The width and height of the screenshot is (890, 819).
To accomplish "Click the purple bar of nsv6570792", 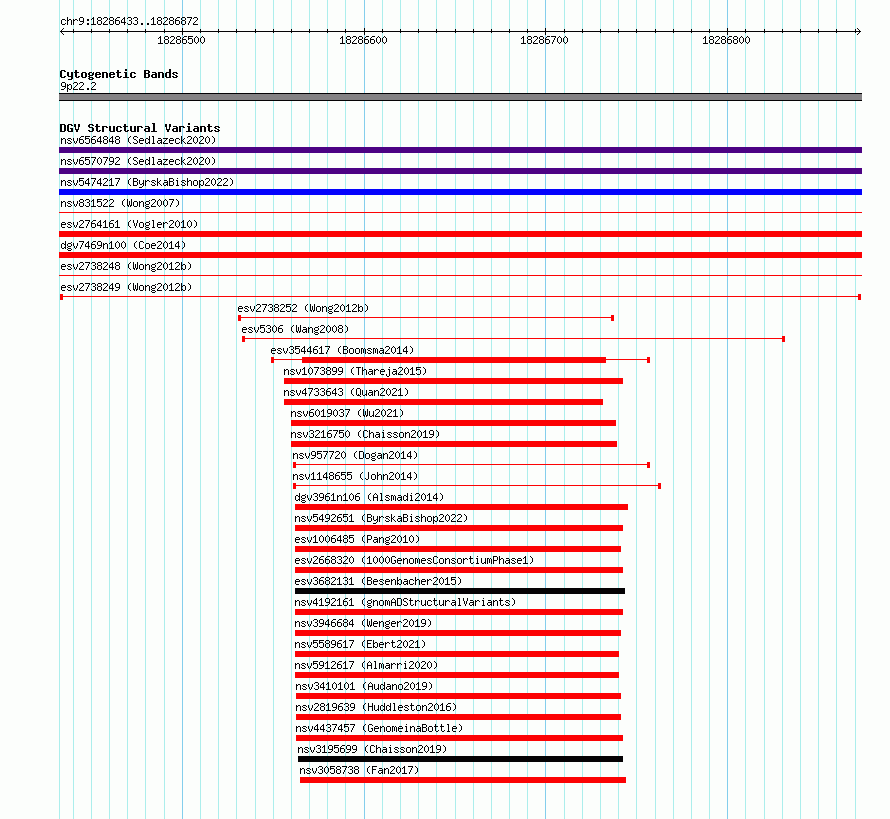I will pos(460,171).
